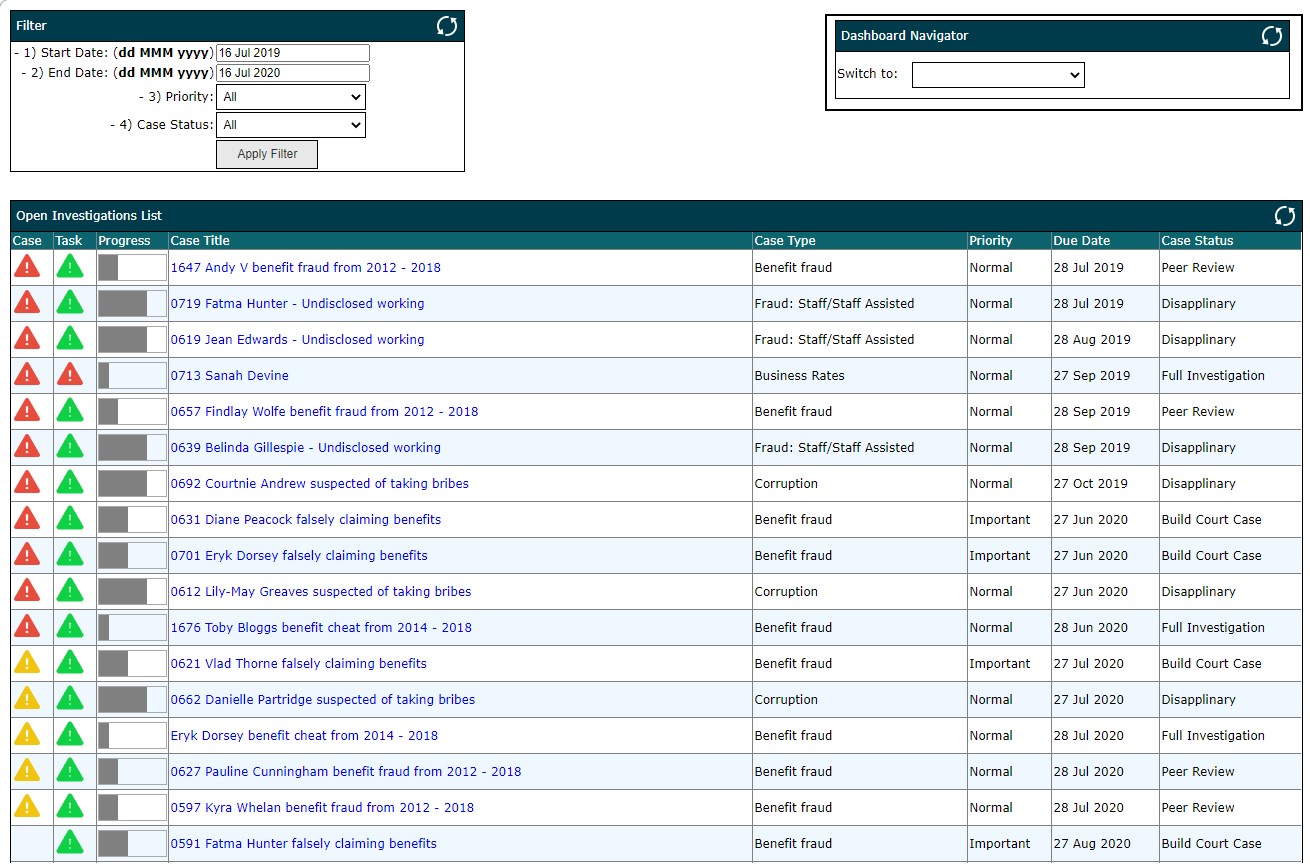The width and height of the screenshot is (1310, 866).
Task: Open case 0692 Courtnie Andrew suspected of bribes
Action: click(320, 484)
